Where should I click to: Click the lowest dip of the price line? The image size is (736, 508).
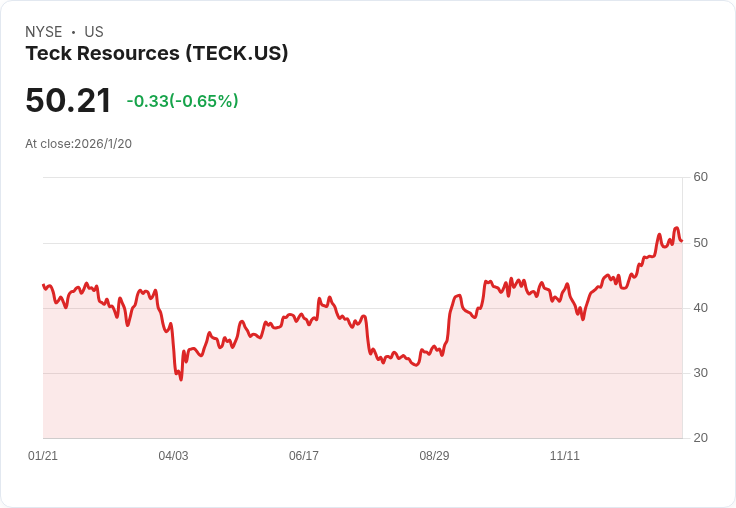point(181,380)
